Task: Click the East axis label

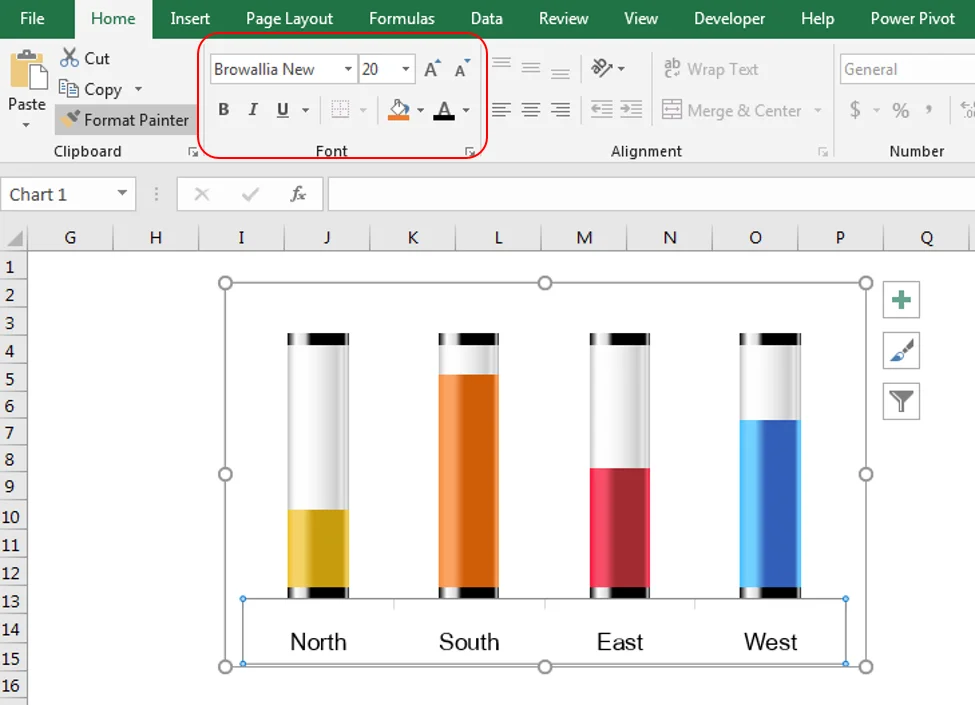Action: 620,642
